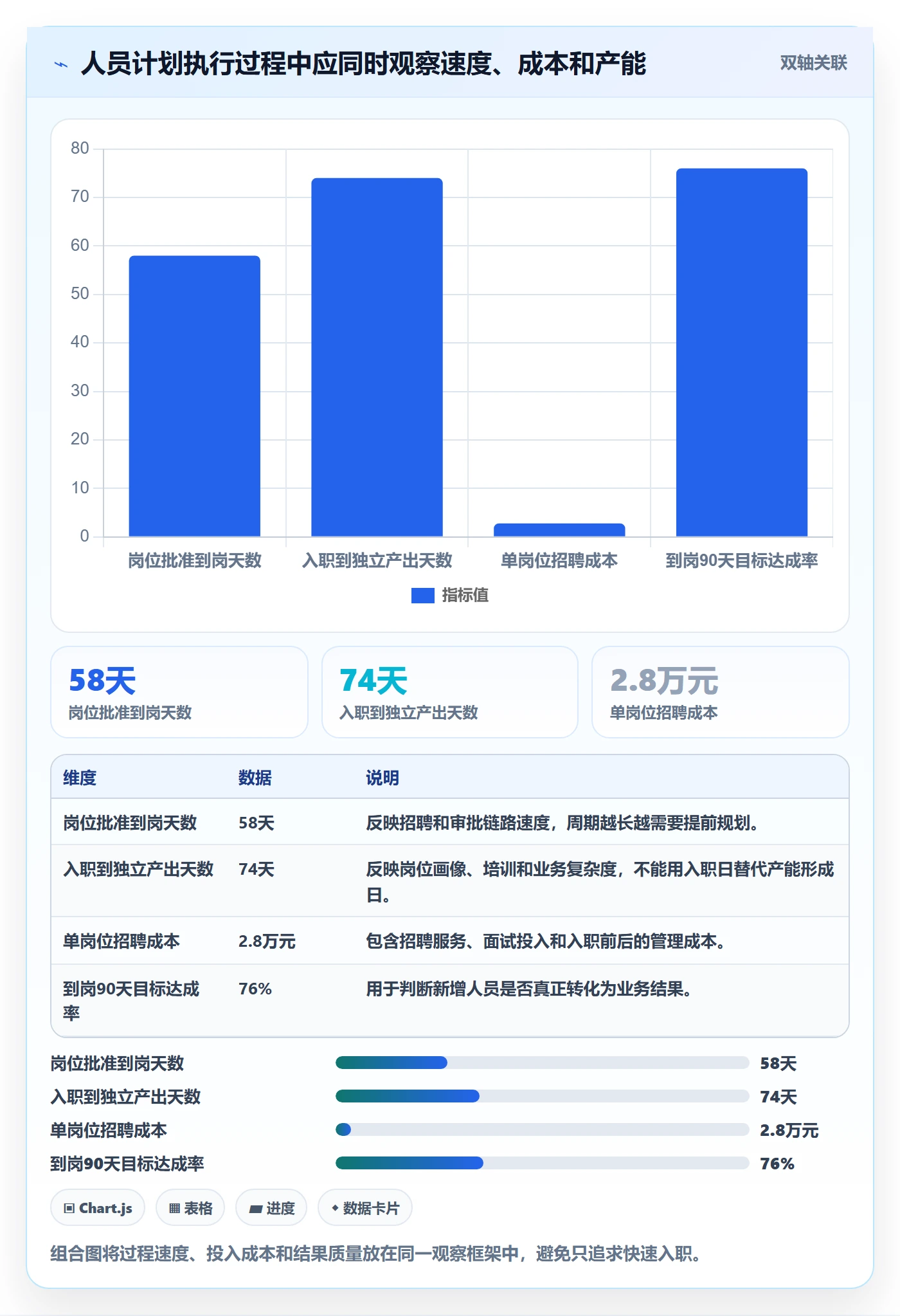Click the 2.8万元 data card
Image resolution: width=900 pixels, height=1316 pixels.
721,692
